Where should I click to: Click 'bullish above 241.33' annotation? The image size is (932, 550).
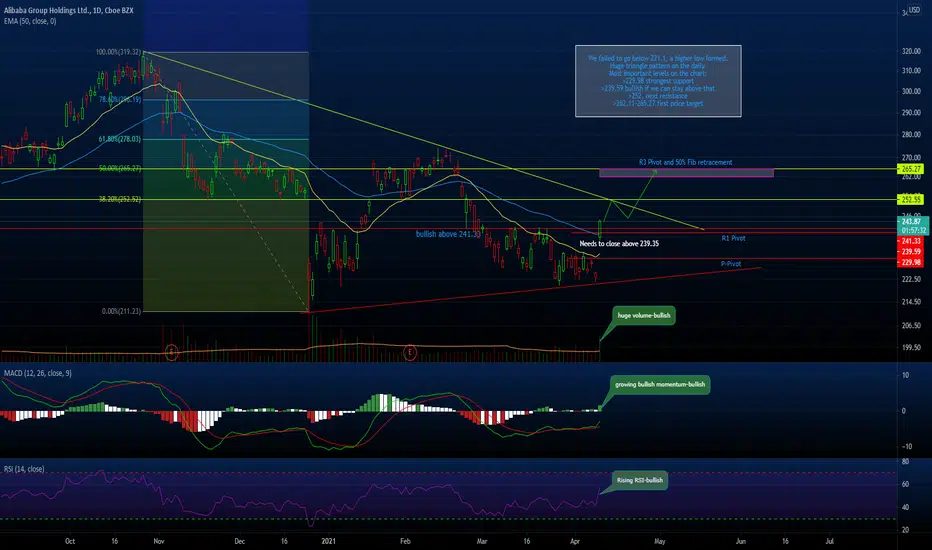[448, 234]
